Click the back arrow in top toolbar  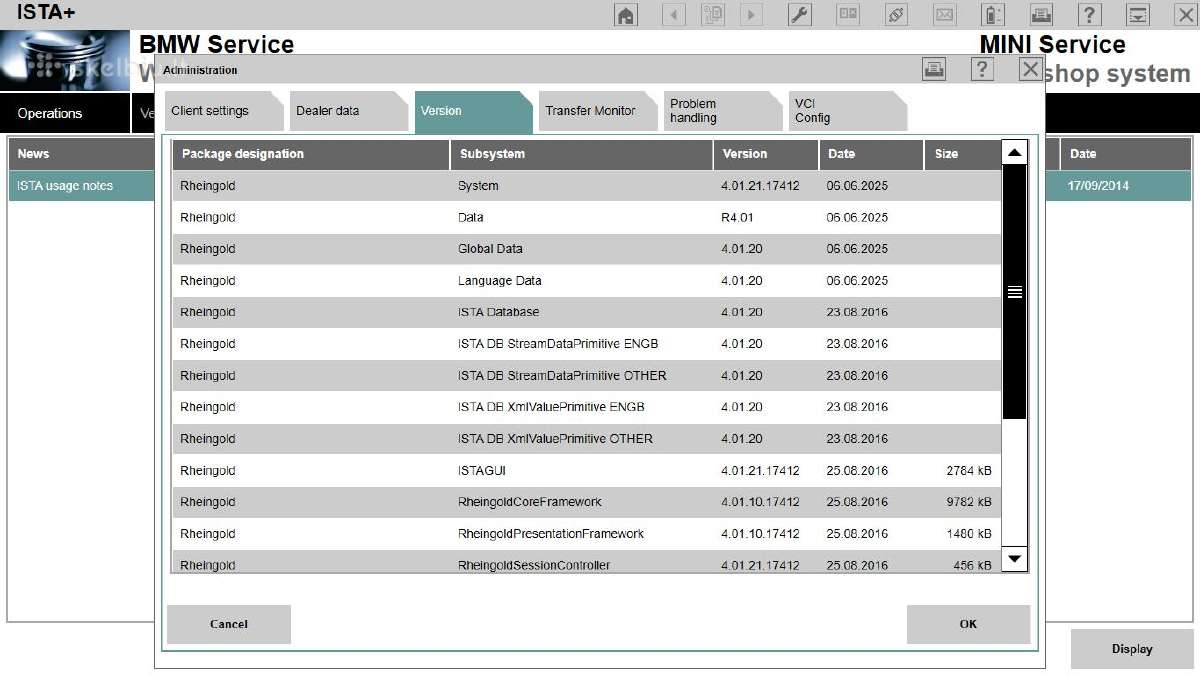pyautogui.click(x=673, y=15)
